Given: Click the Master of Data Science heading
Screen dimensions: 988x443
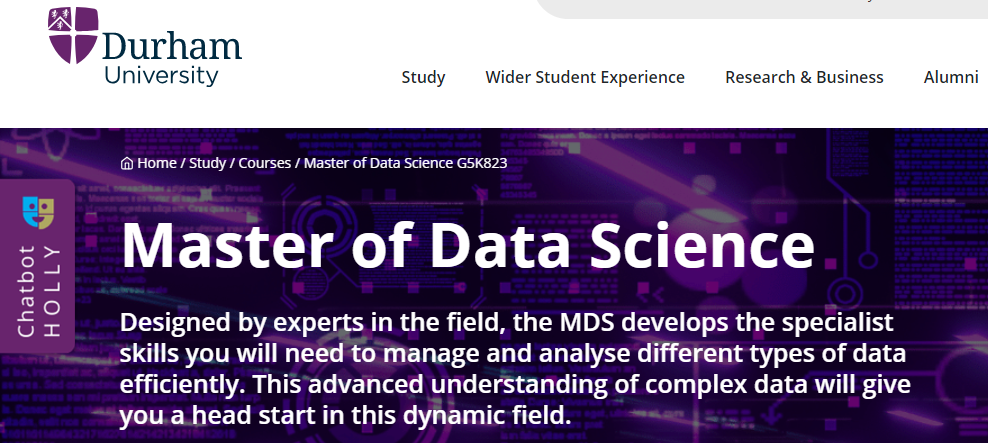Looking at the screenshot, I should (468, 245).
